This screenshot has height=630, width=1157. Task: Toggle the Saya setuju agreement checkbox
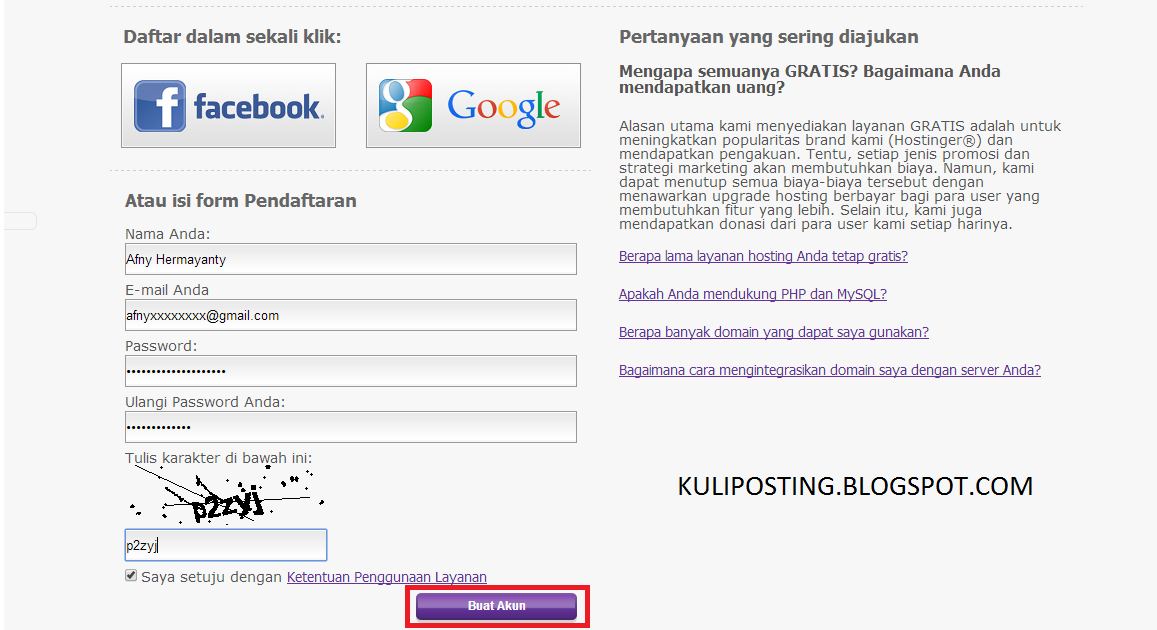click(131, 575)
